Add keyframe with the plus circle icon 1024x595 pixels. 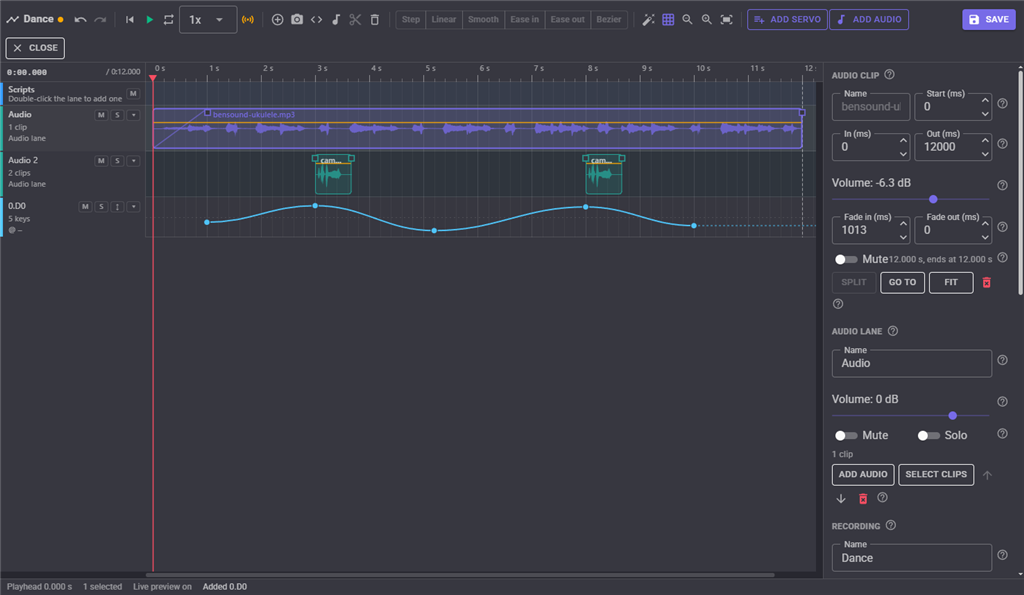click(x=278, y=20)
